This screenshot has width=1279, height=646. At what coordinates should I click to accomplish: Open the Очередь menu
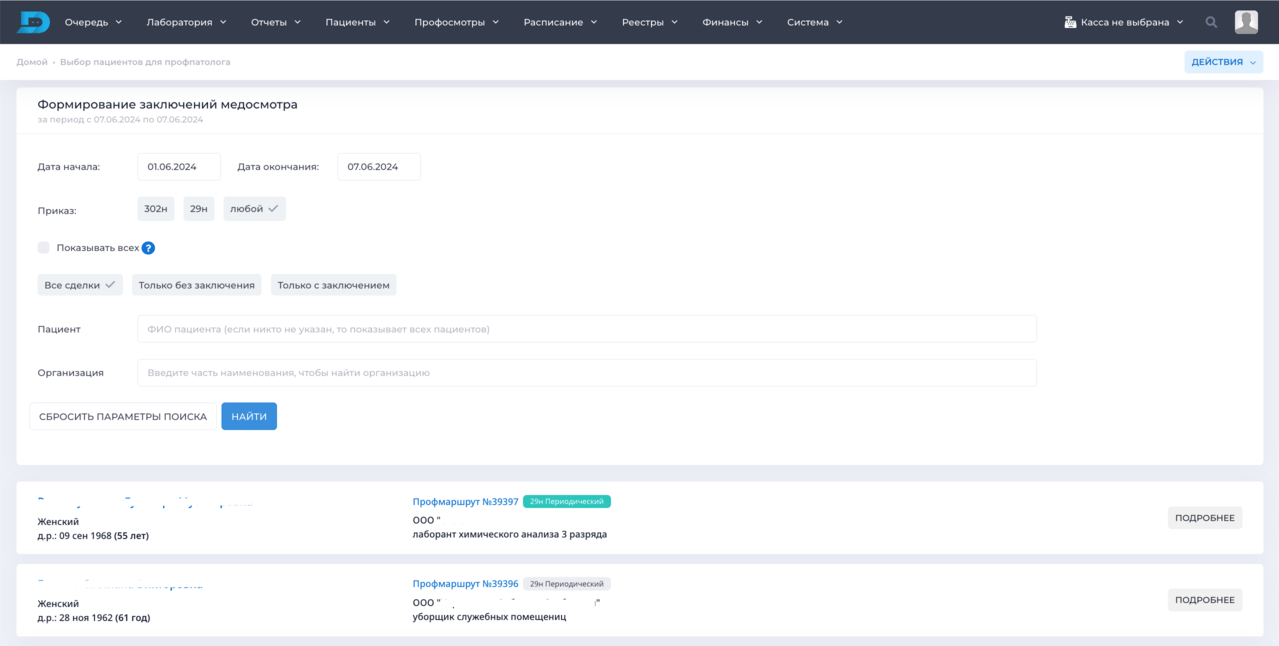pos(93,22)
